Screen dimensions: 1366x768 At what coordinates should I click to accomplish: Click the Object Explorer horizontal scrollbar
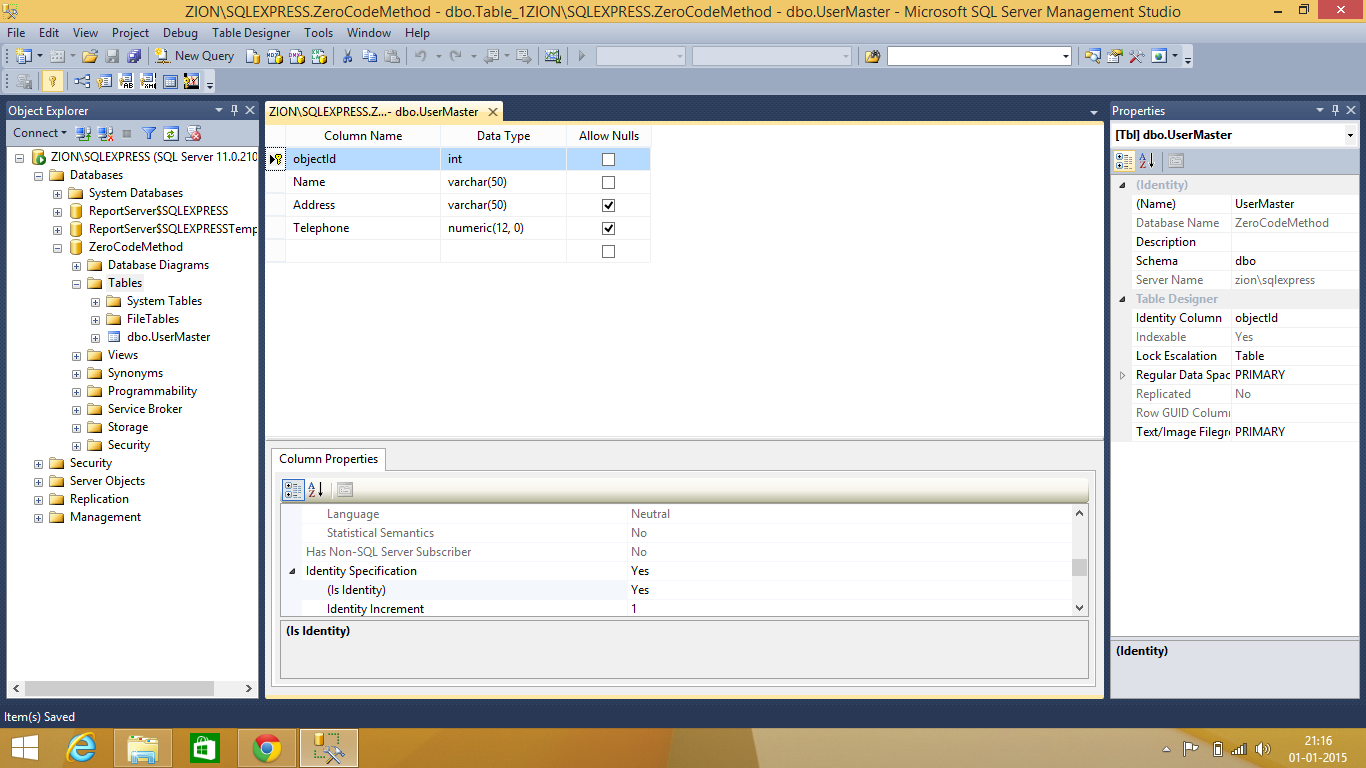(x=119, y=689)
